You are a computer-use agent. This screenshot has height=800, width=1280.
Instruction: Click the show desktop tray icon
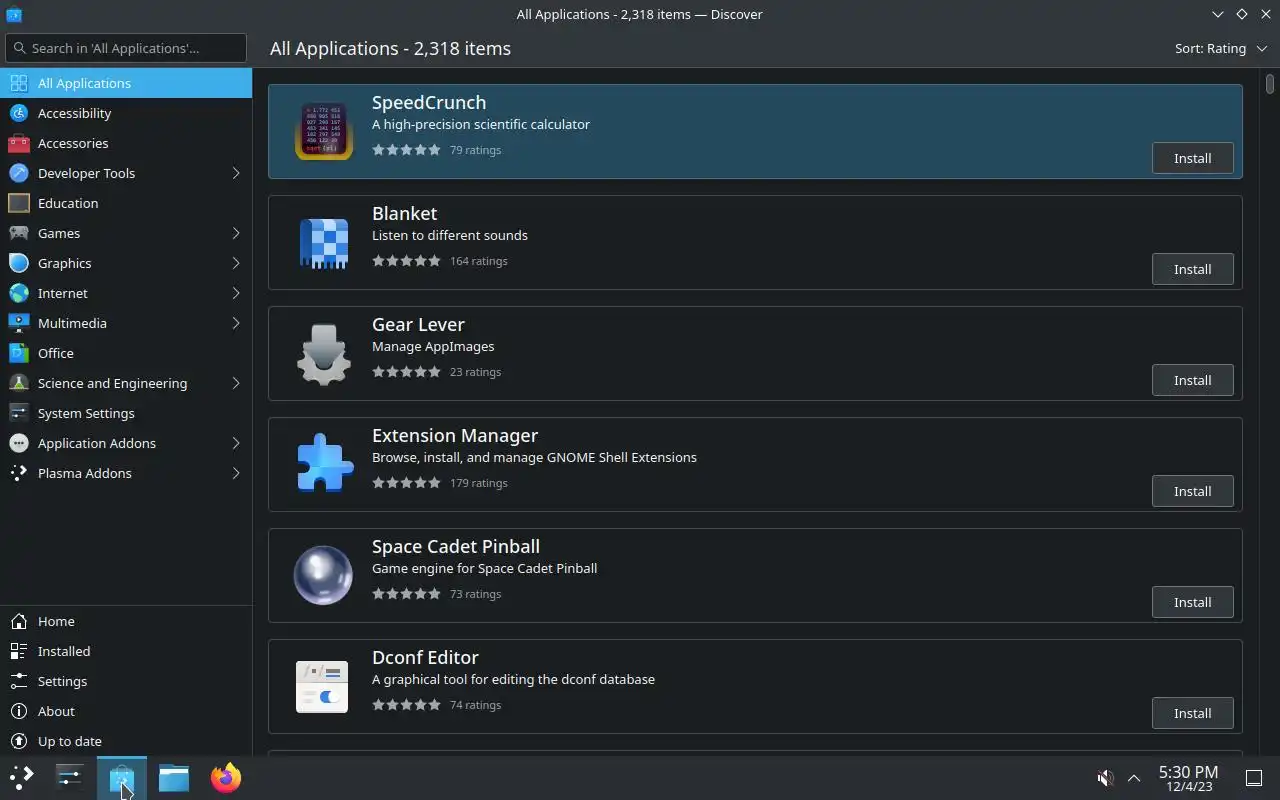1253,778
